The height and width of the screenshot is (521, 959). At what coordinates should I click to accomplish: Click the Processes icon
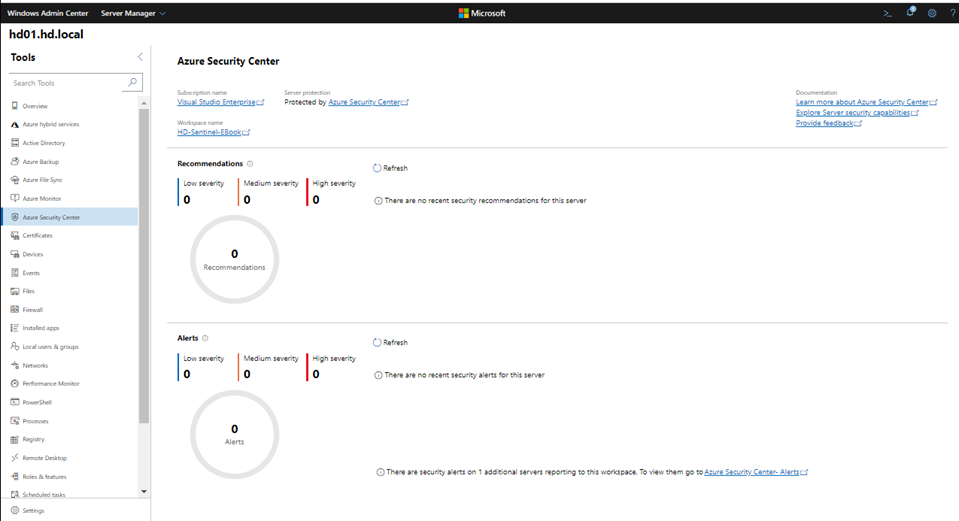point(15,421)
